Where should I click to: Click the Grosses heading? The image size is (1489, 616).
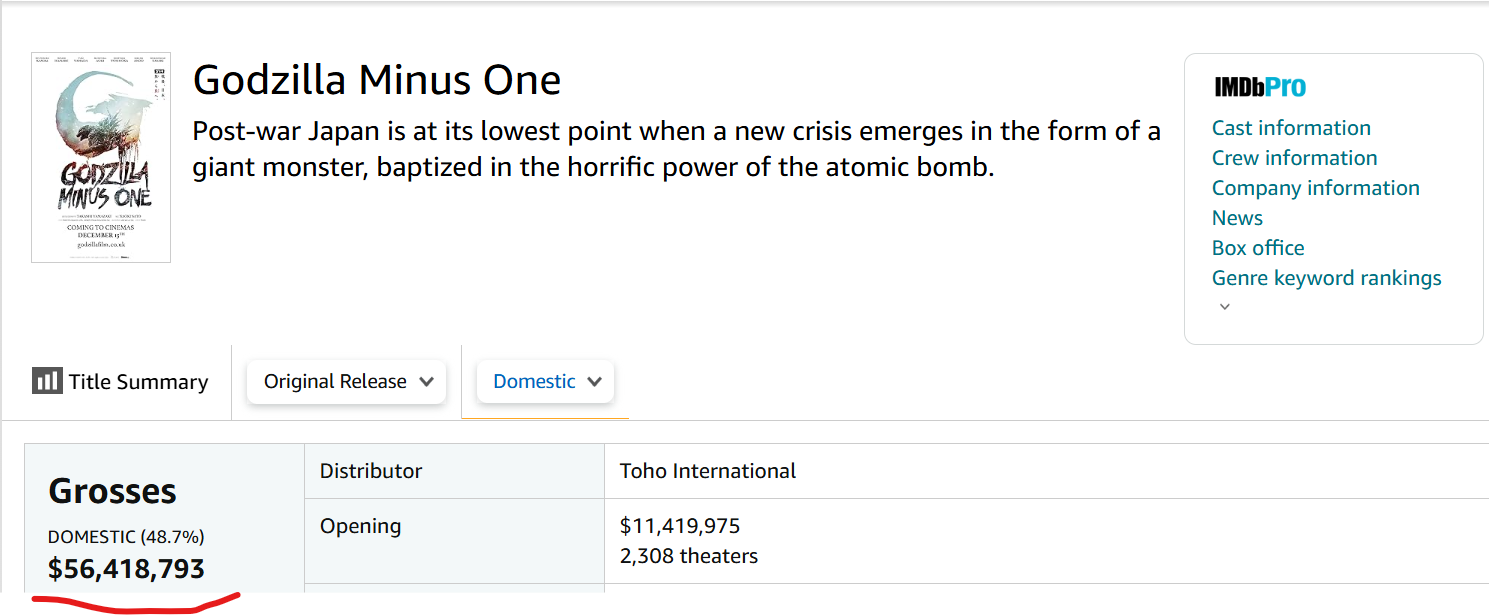click(112, 491)
